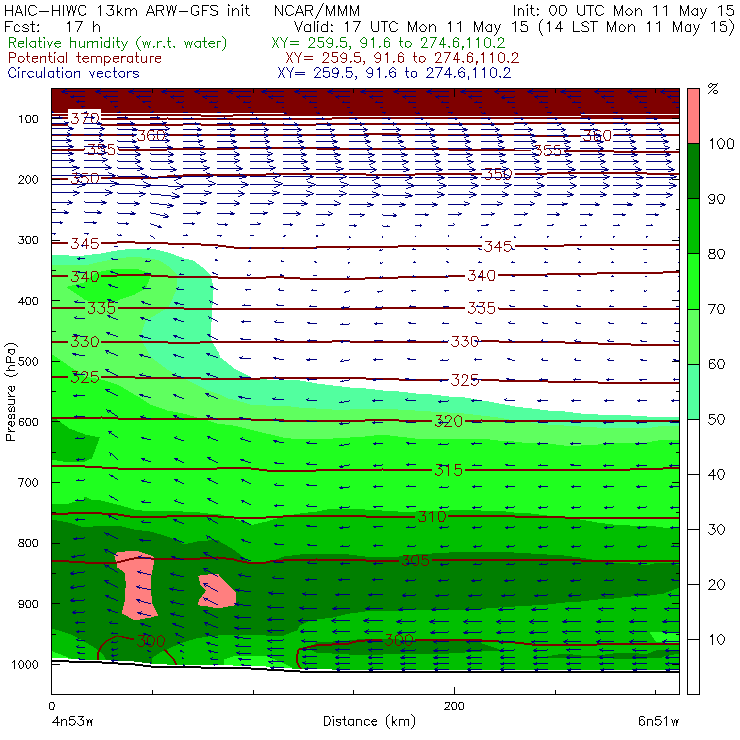
Task: Click the '370' contour label
Action: pos(85,118)
